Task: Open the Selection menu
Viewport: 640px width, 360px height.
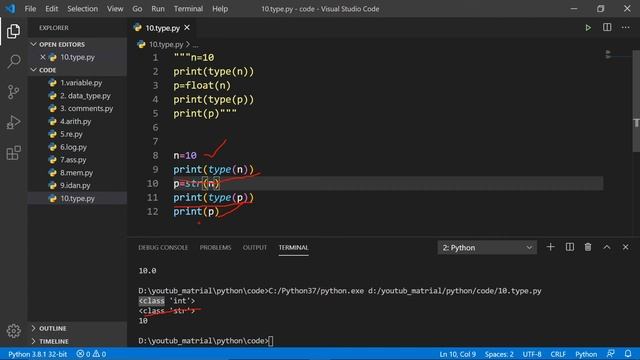Action: tap(82, 9)
